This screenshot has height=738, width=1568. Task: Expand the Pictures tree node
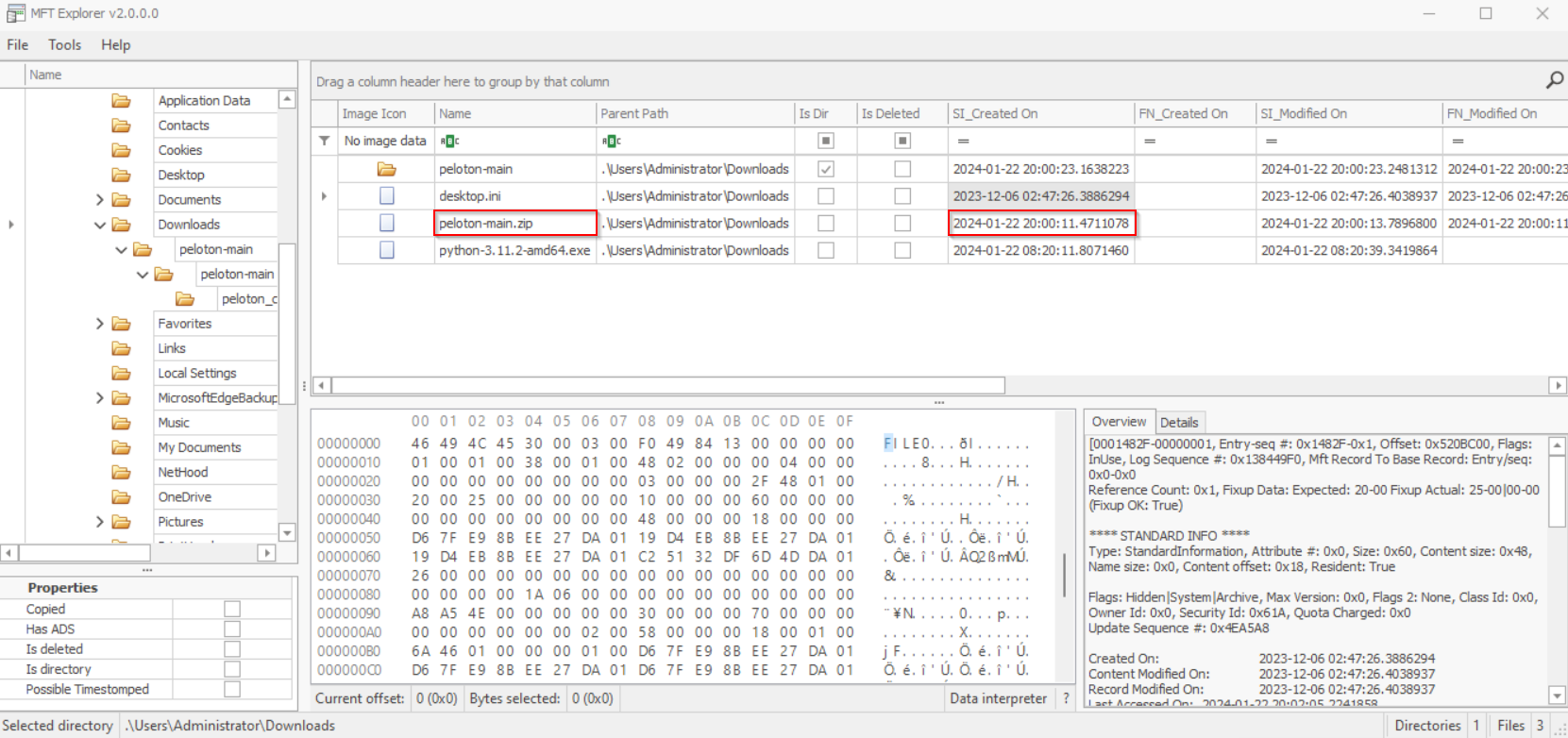[100, 522]
